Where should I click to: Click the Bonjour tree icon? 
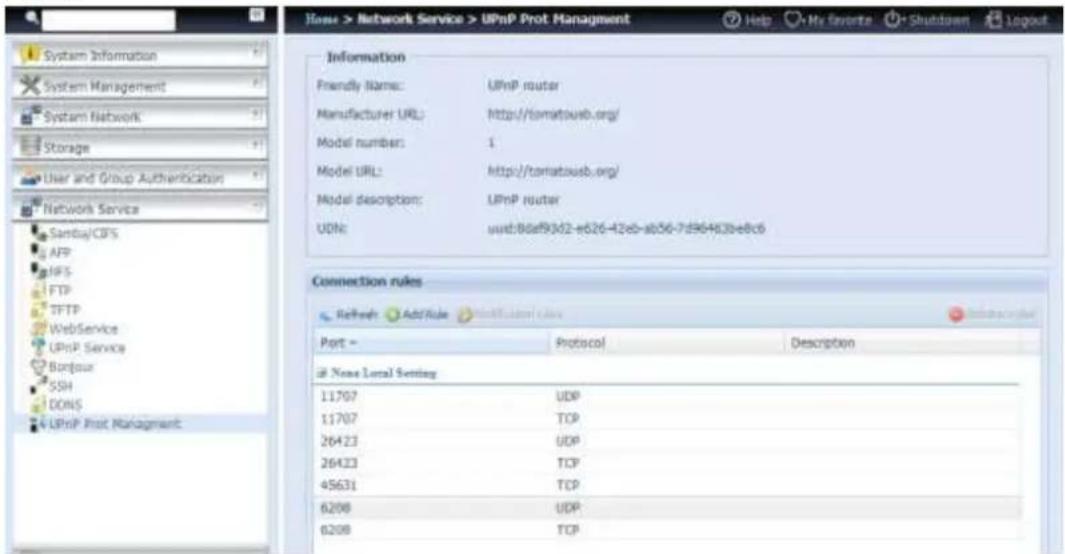pos(39,367)
